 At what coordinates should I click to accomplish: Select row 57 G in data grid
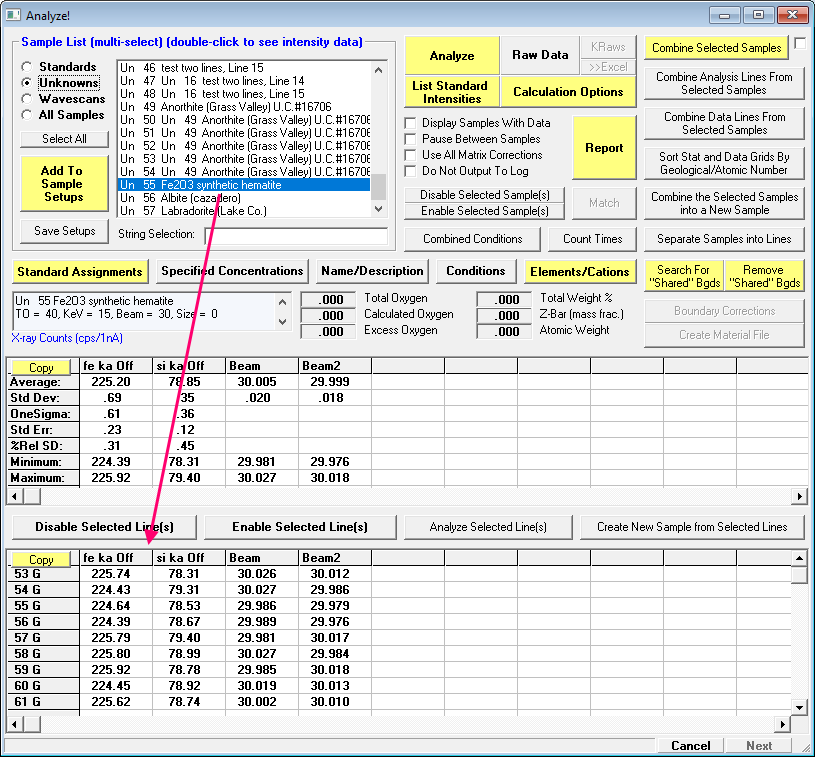pos(42,637)
